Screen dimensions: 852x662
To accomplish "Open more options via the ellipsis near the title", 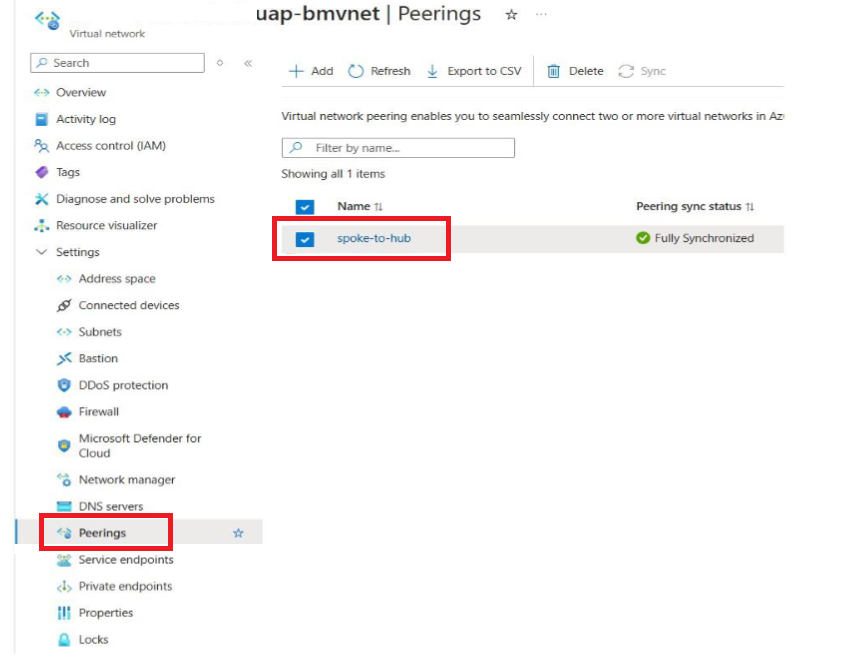I will click(540, 15).
